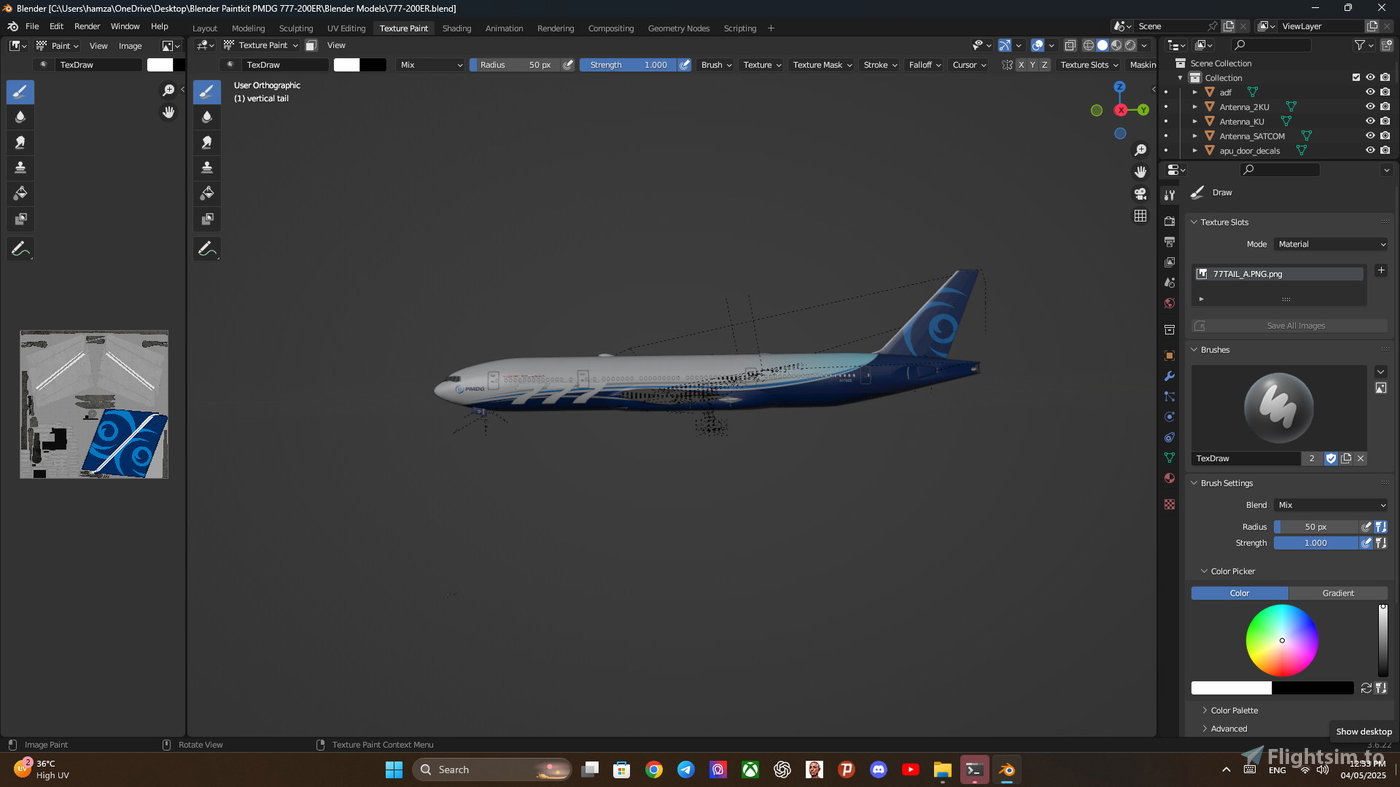Open the Material properties sphere tab

(x=1168, y=478)
